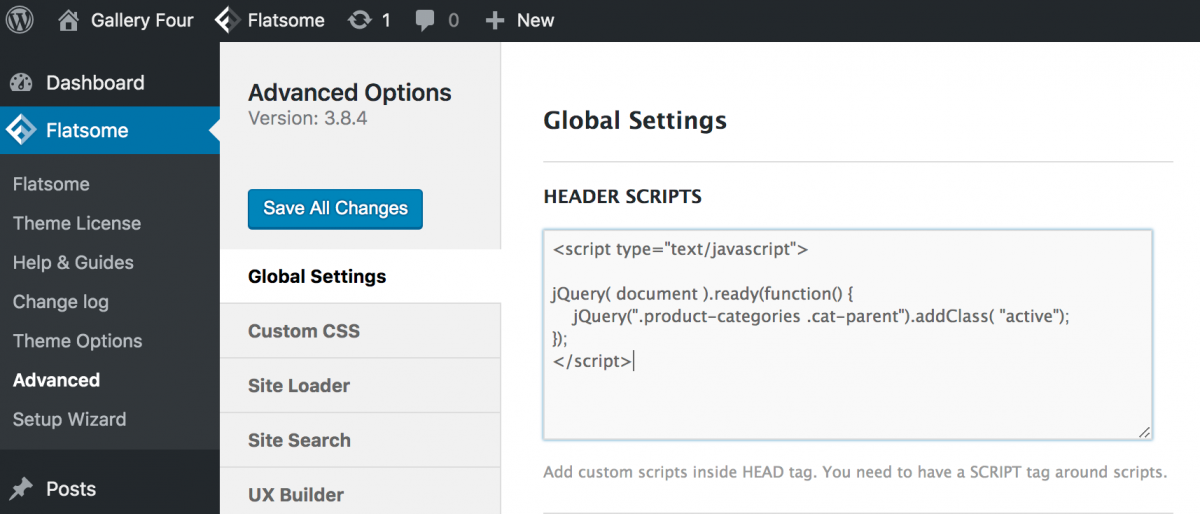
Task: Click the WordPress logo icon
Action: coord(20,20)
